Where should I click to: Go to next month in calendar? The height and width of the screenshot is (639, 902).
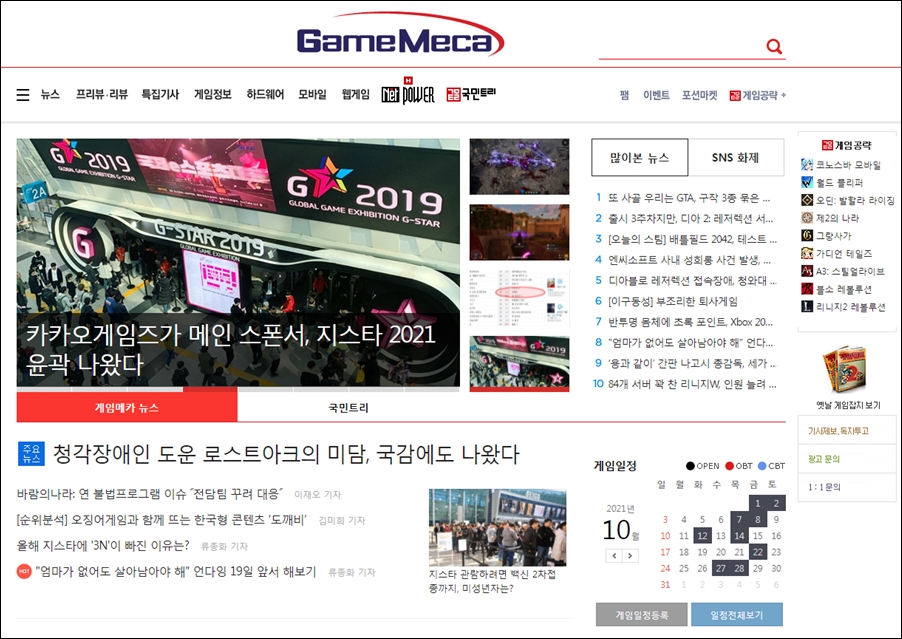pyautogui.click(x=630, y=556)
